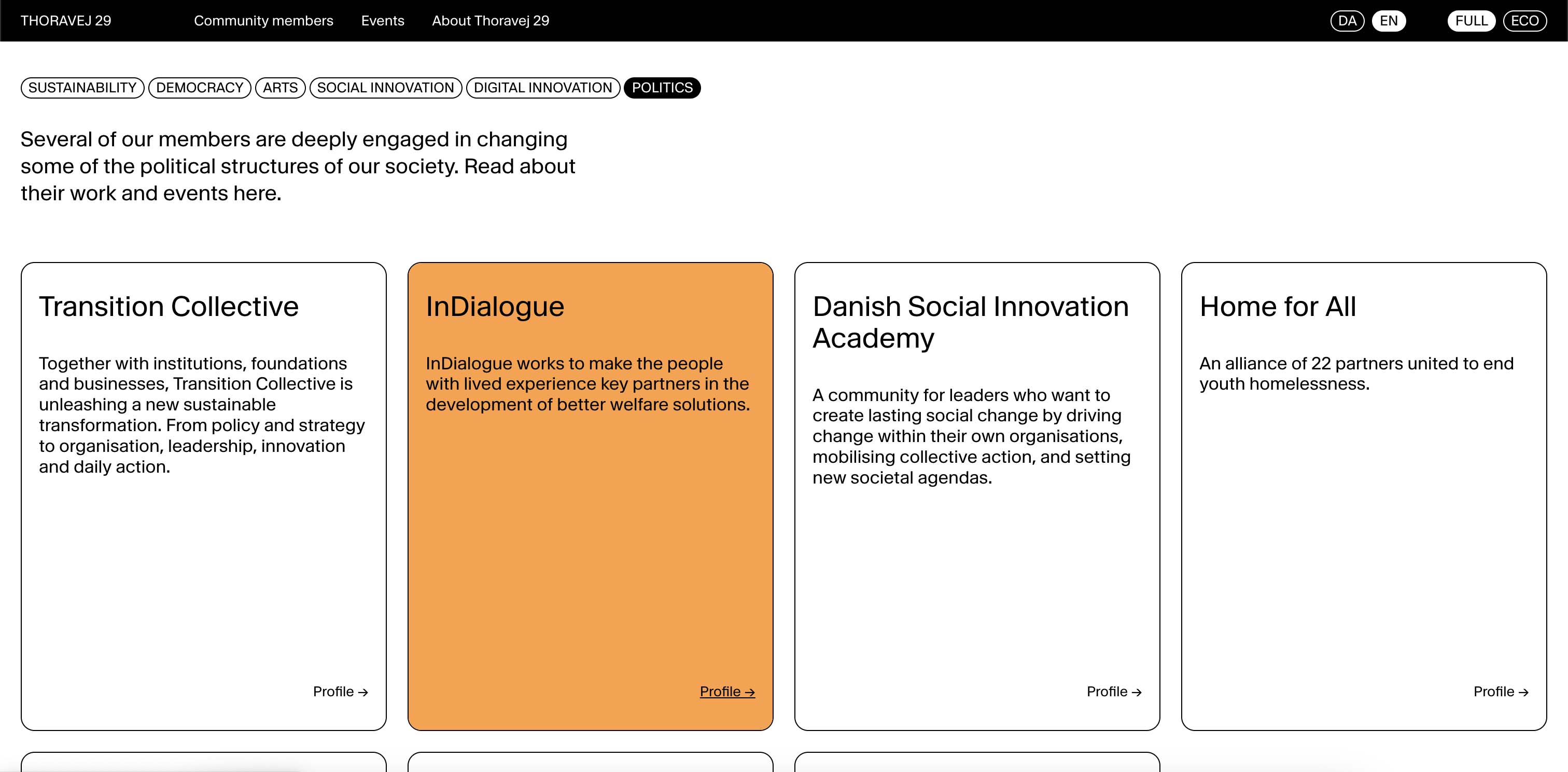The image size is (1568, 772).
Task: Select the Digital Innovation filter
Action: coord(542,88)
